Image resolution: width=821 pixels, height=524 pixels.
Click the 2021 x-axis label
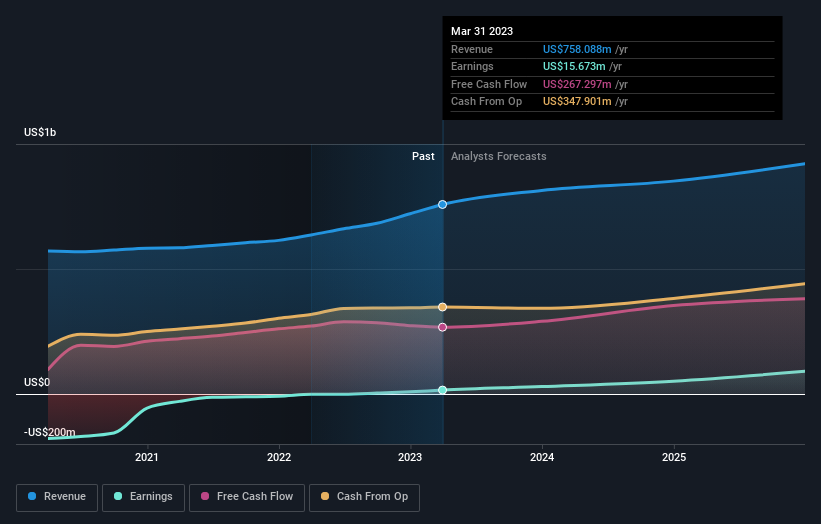point(147,457)
